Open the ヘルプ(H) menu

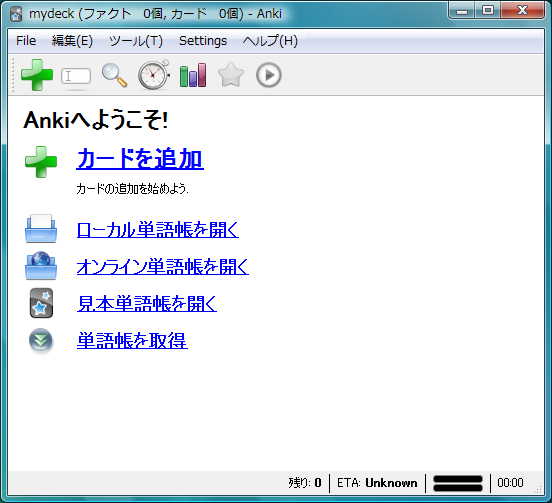point(270,41)
